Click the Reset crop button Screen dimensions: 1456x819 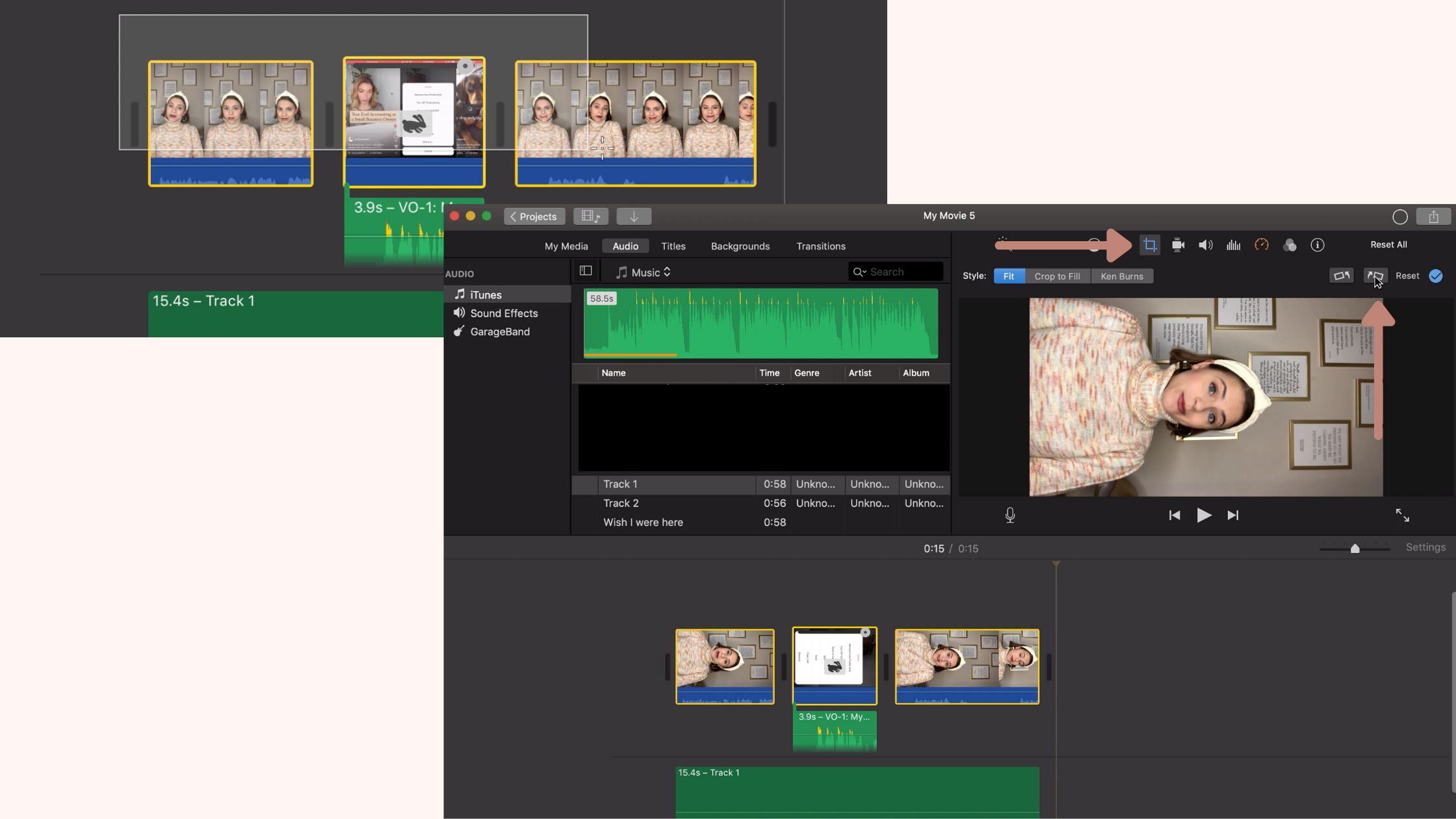tap(1407, 276)
